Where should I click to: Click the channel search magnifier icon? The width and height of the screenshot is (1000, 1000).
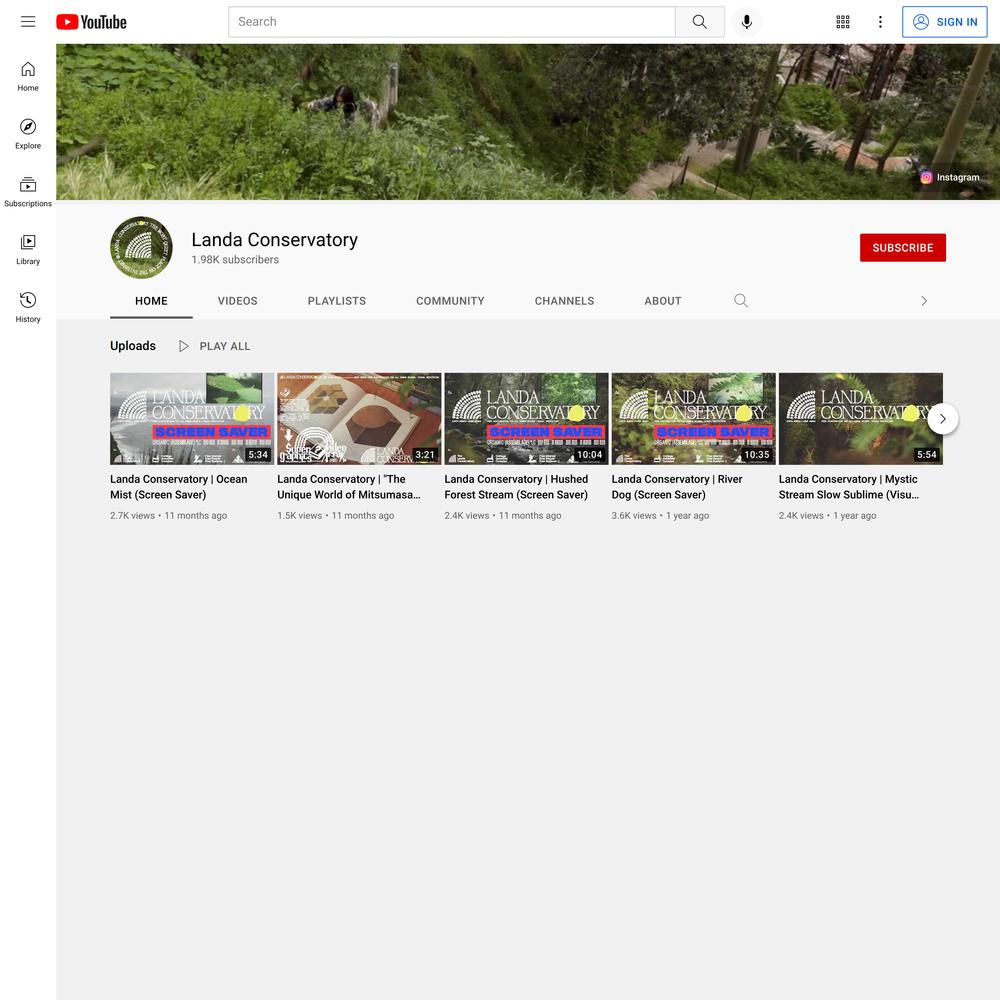pyautogui.click(x=740, y=300)
